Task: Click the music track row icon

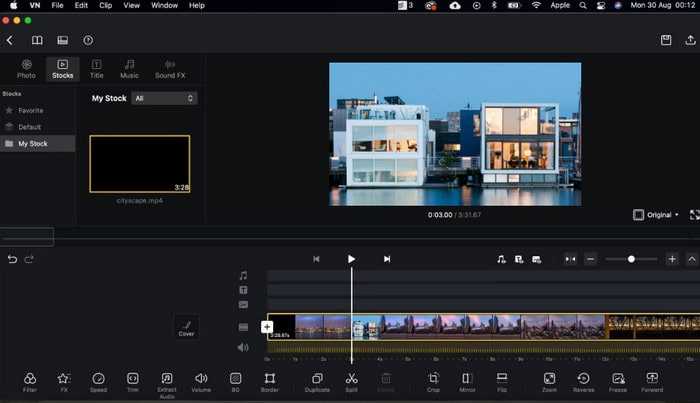Action: click(243, 276)
